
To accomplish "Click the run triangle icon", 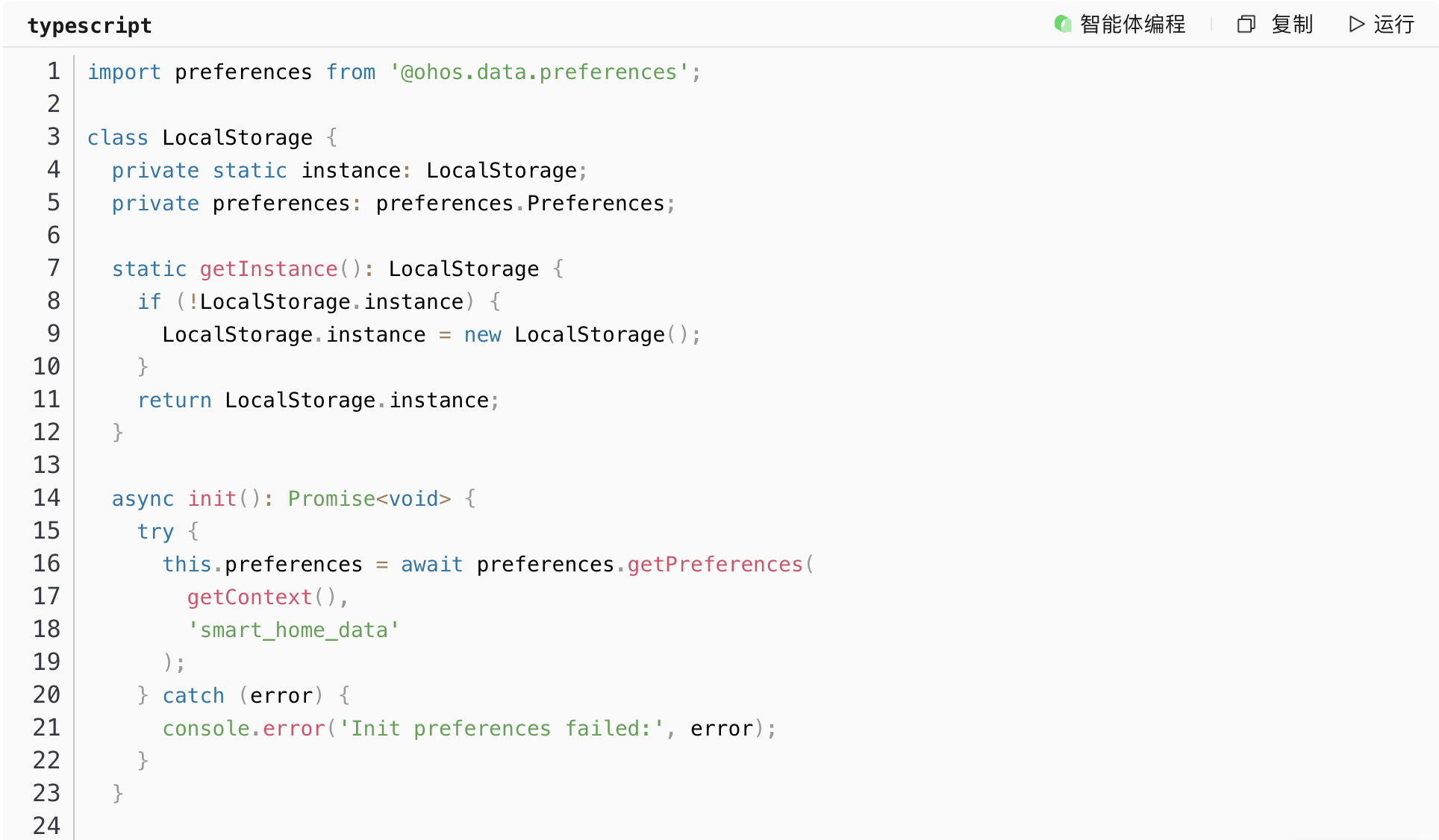I will [1356, 25].
